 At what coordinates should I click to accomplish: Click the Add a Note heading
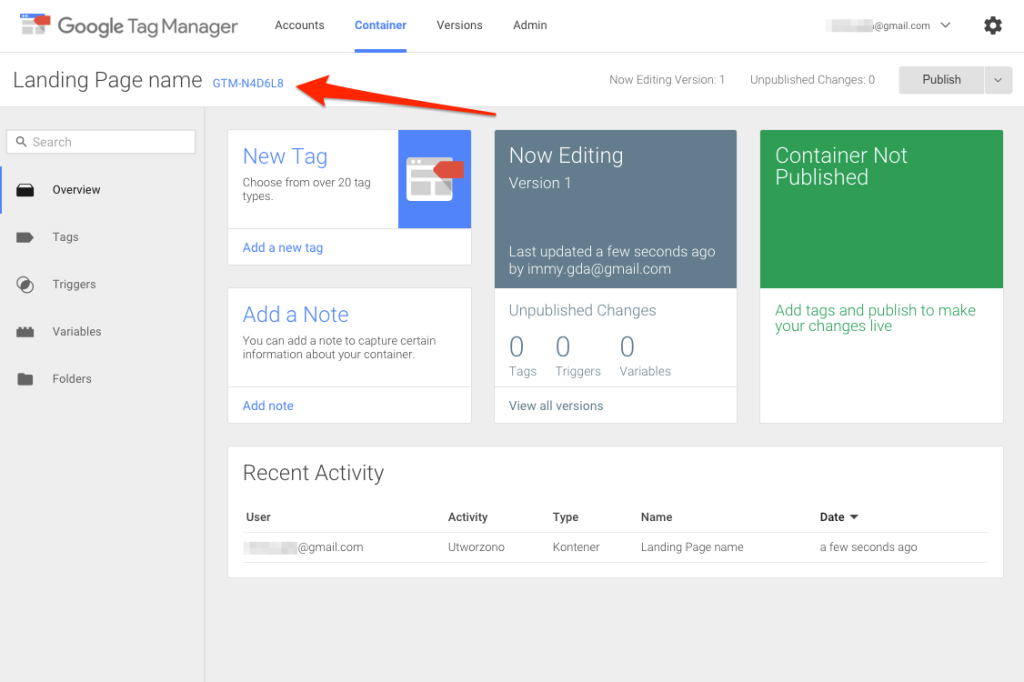[295, 314]
